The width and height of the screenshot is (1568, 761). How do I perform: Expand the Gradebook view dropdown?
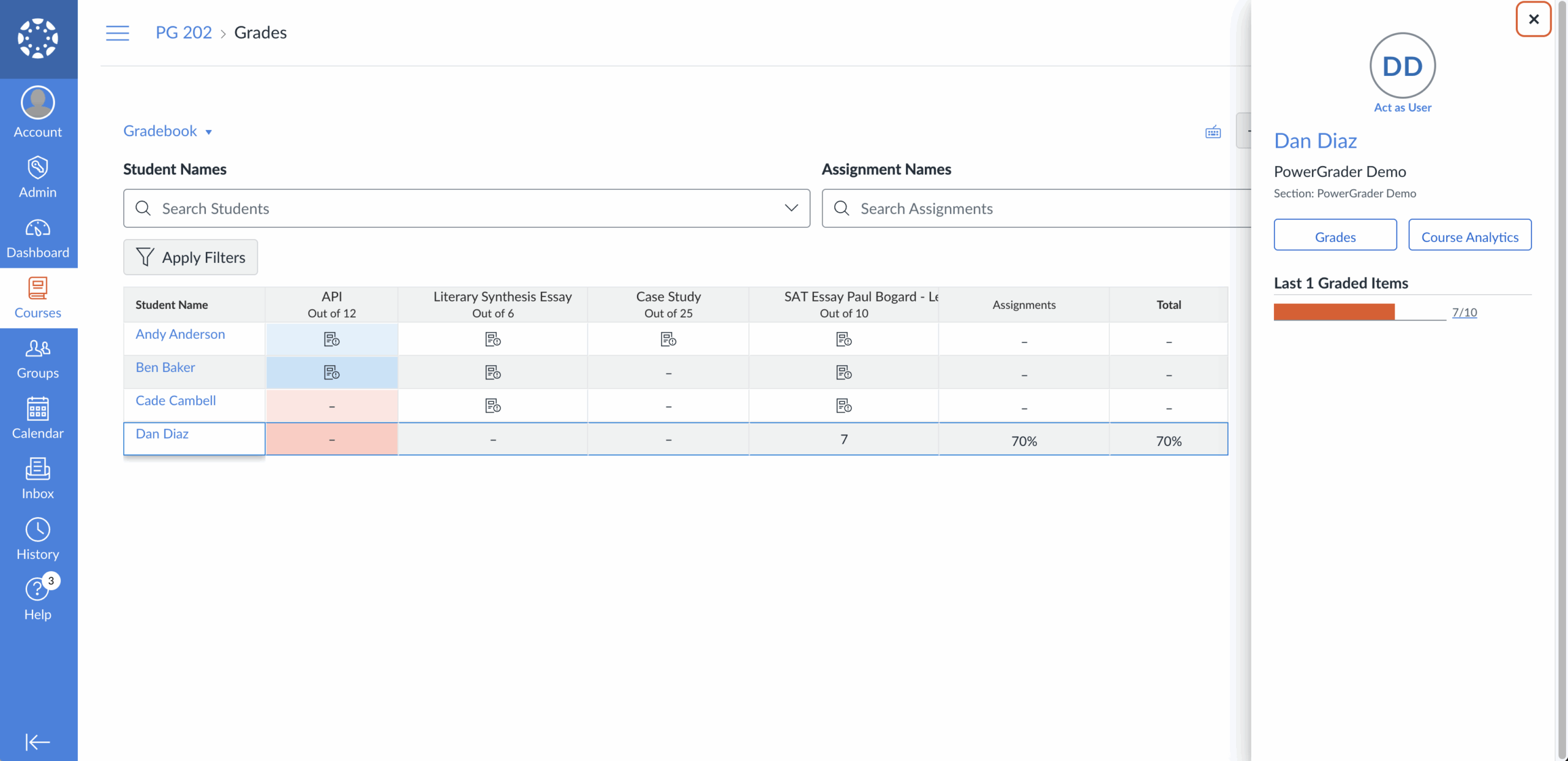[168, 131]
